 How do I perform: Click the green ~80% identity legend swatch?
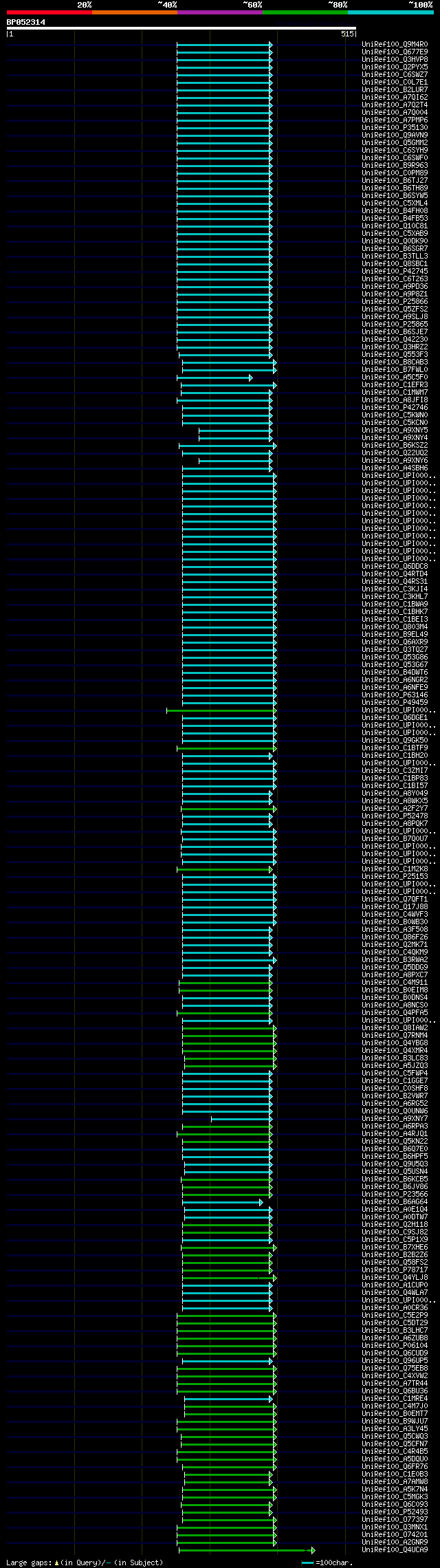pyautogui.click(x=305, y=12)
